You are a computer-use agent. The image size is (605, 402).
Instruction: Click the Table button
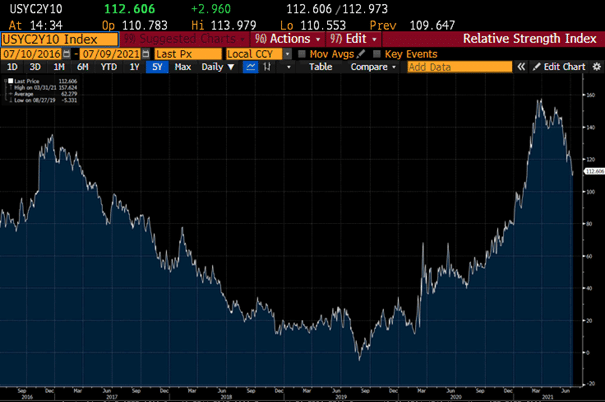[320, 67]
